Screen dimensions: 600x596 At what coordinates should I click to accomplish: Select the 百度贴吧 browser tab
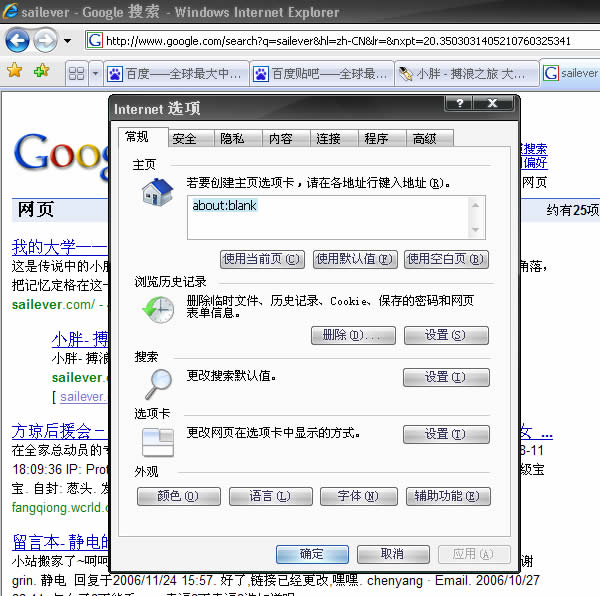(x=319, y=74)
